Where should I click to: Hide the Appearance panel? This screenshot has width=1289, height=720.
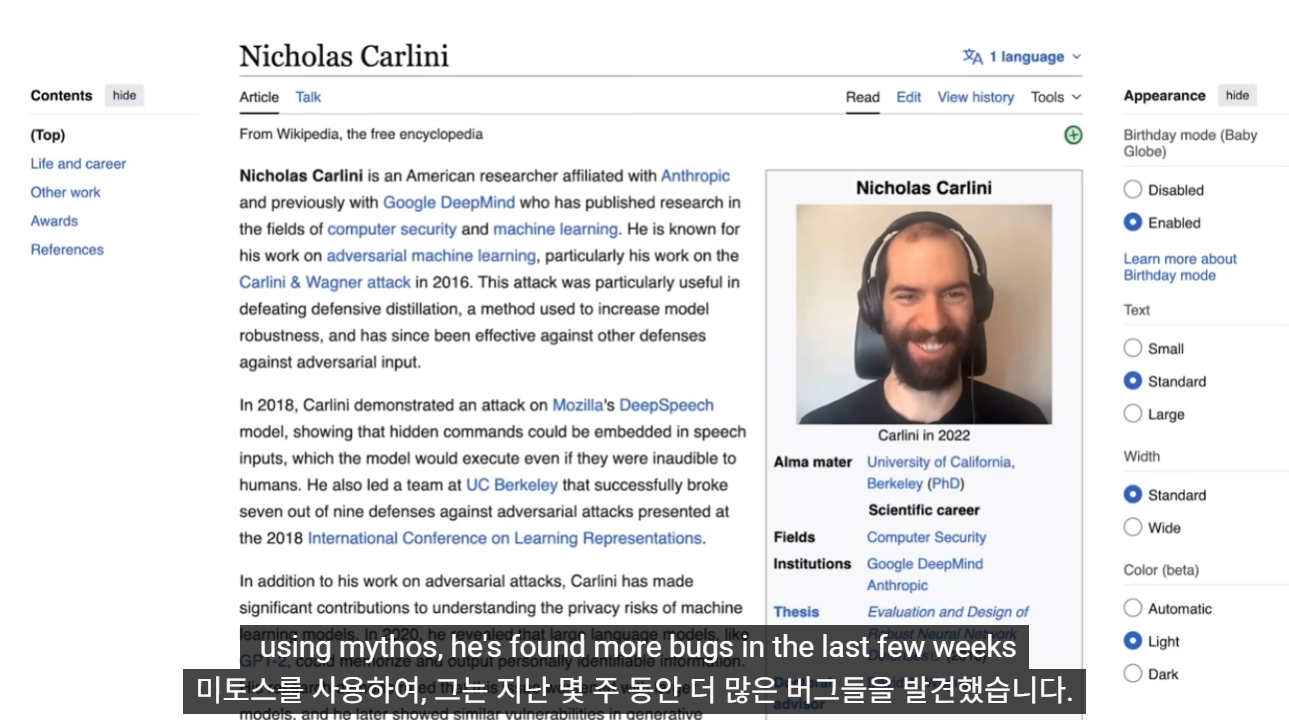click(x=1237, y=96)
